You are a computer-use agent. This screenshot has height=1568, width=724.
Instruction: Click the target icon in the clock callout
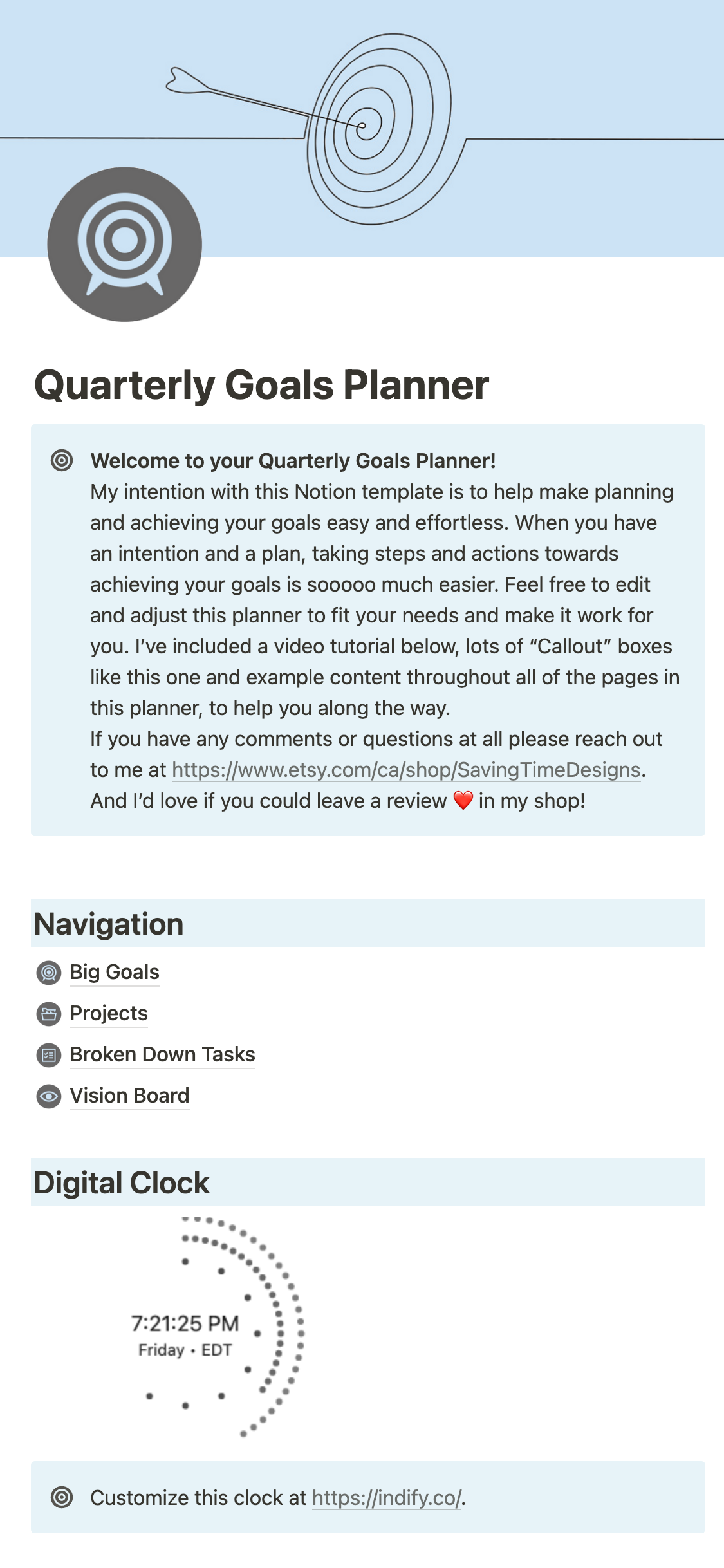(x=62, y=1497)
